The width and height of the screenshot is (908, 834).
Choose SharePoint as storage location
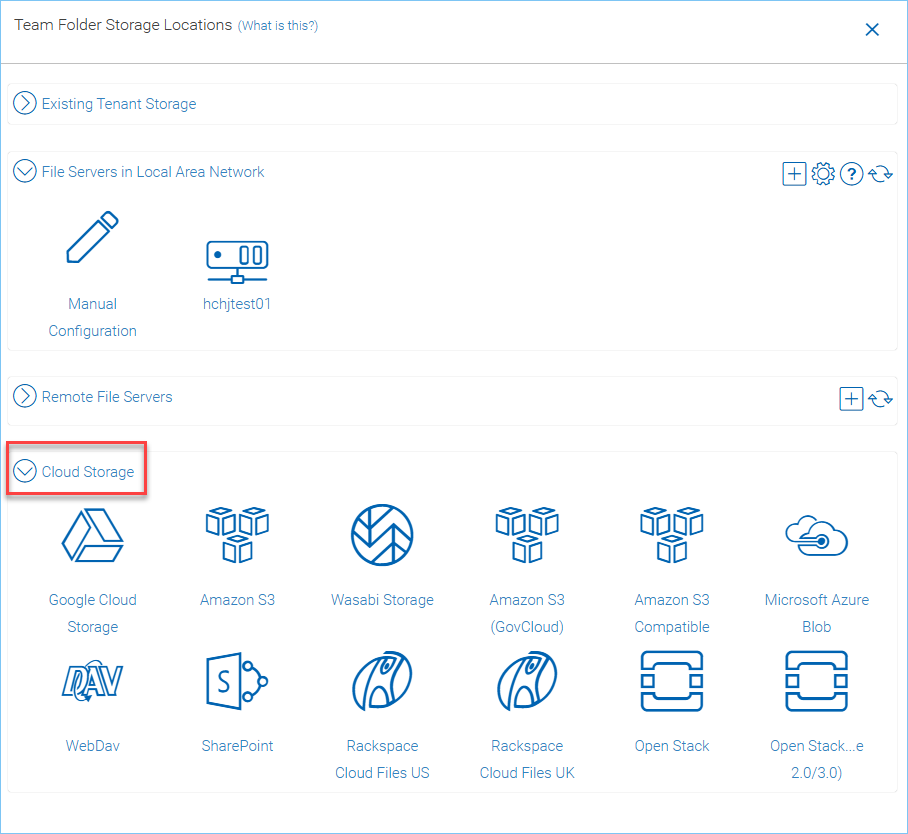237,681
